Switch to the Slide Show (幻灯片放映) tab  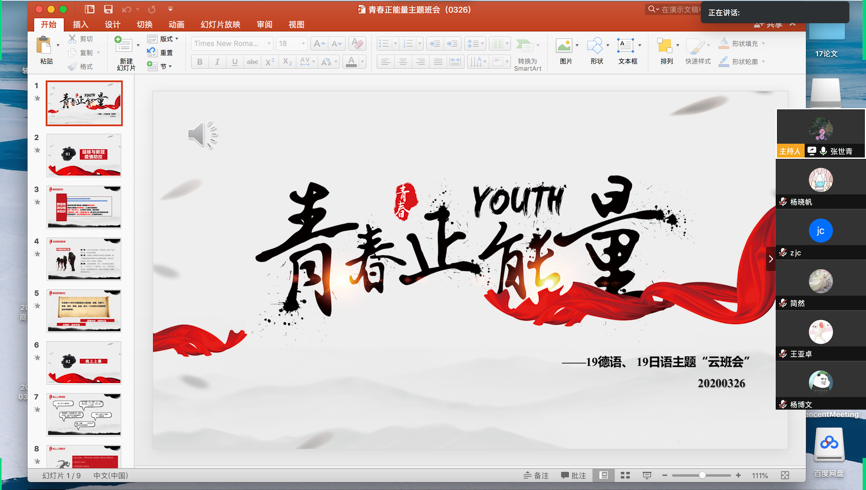coord(220,25)
